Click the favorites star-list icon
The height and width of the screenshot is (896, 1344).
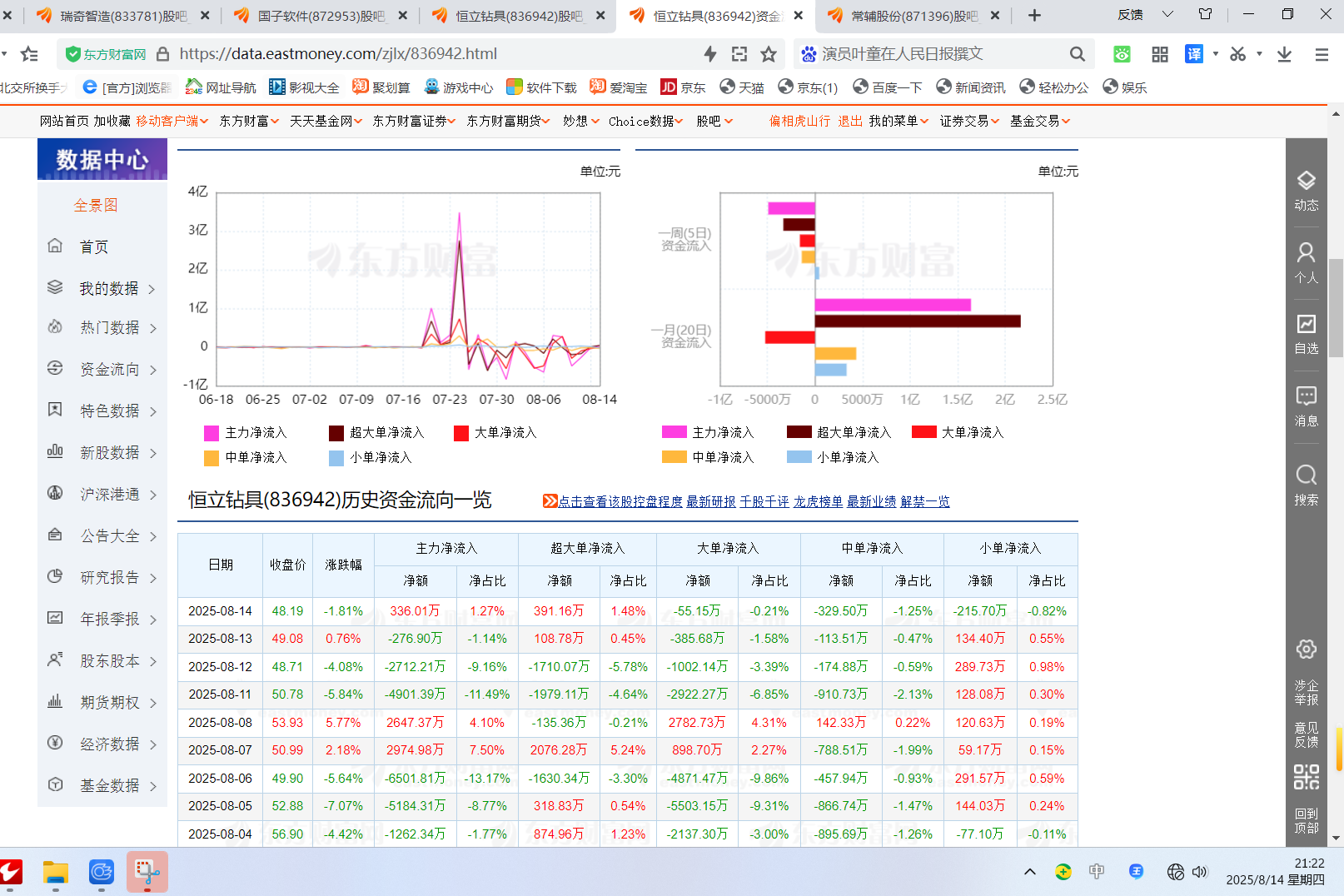(x=30, y=54)
